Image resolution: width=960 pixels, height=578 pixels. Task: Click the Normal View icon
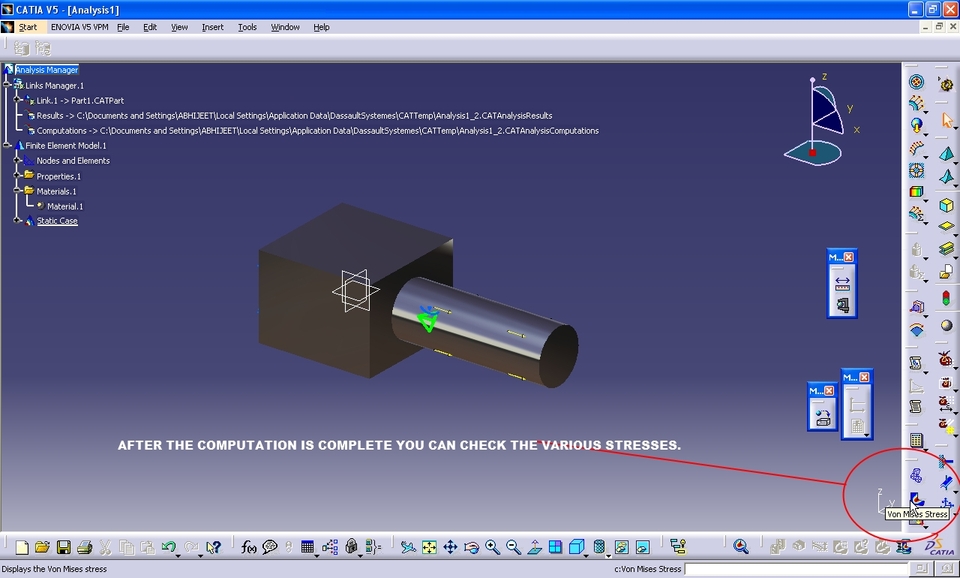[535, 546]
